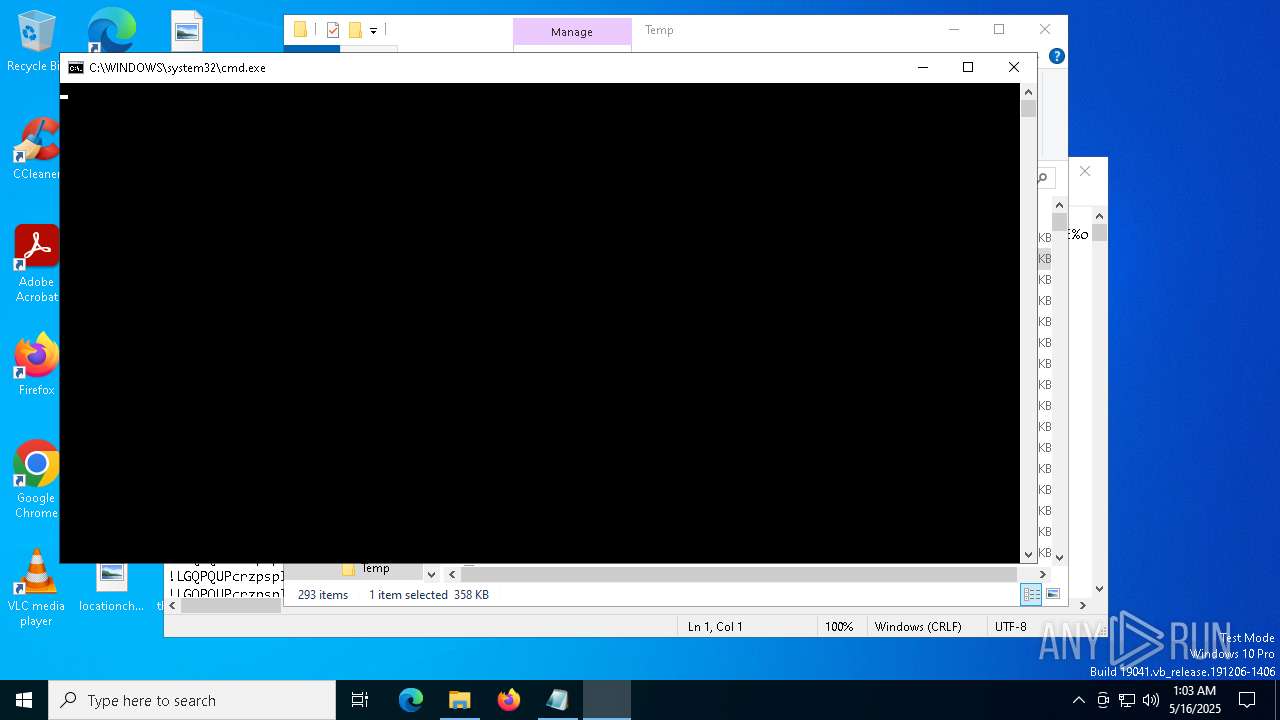Click the File Explorer folder icon in quick access toolbar
Screen dimensions: 1280x720
point(300,30)
